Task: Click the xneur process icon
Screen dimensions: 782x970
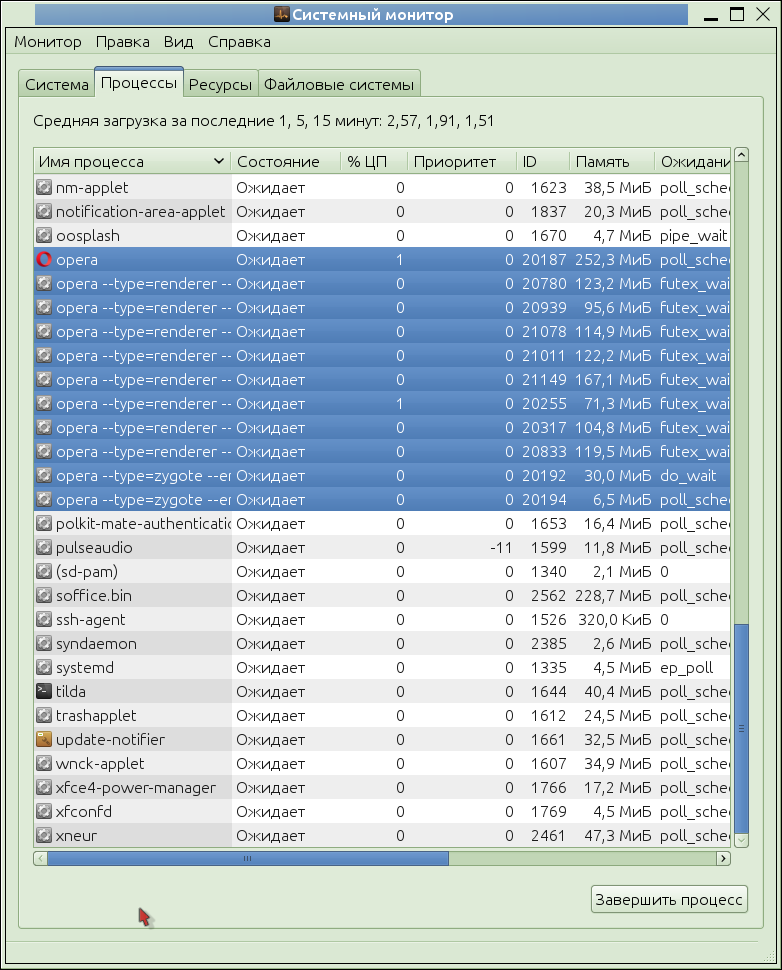Action: tap(44, 836)
